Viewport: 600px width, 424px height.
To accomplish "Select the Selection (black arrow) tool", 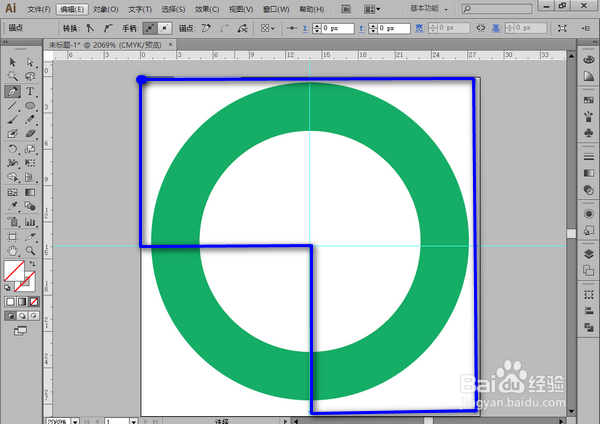I will [x=12, y=62].
